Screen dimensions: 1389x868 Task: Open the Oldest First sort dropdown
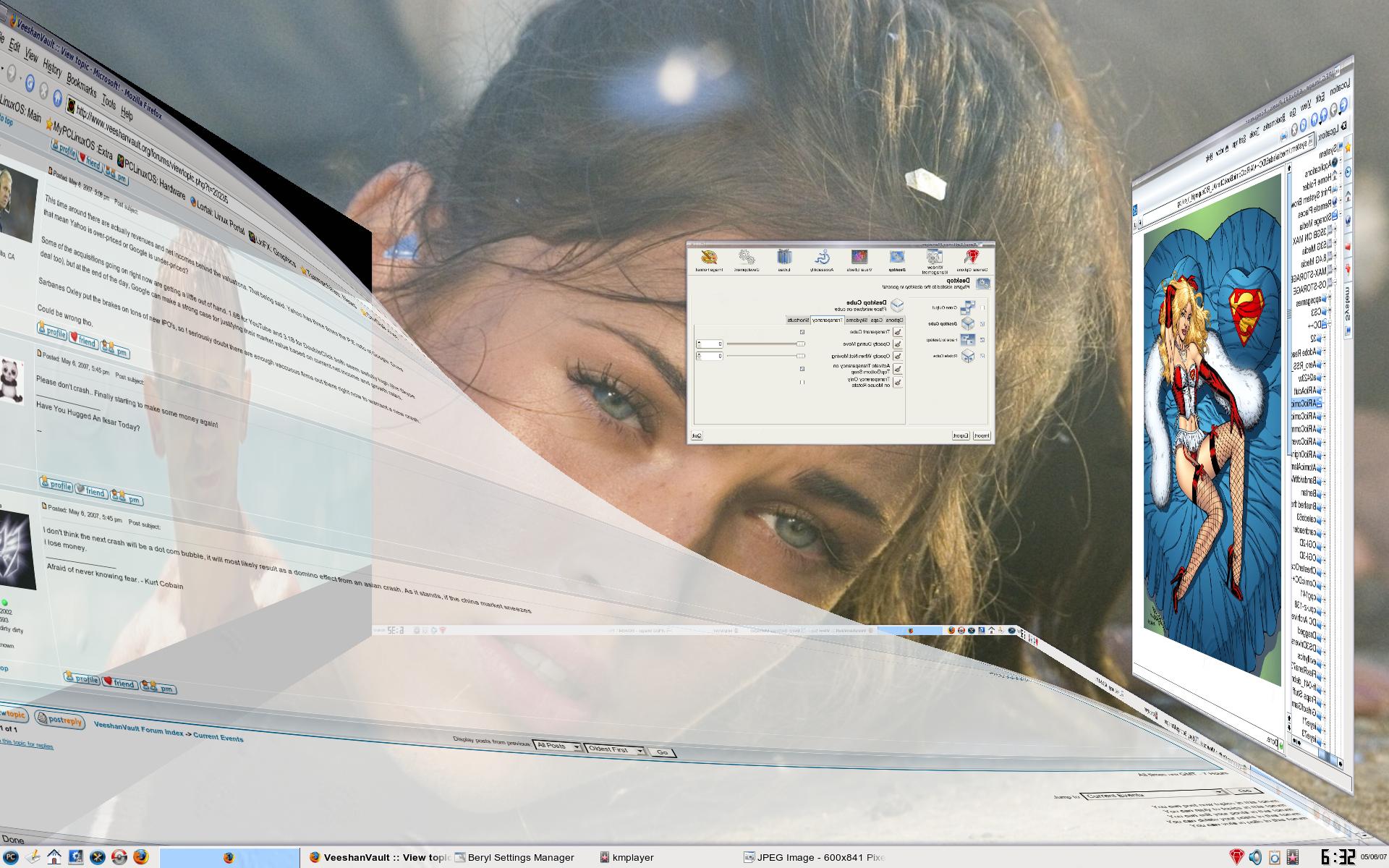pyautogui.click(x=614, y=749)
